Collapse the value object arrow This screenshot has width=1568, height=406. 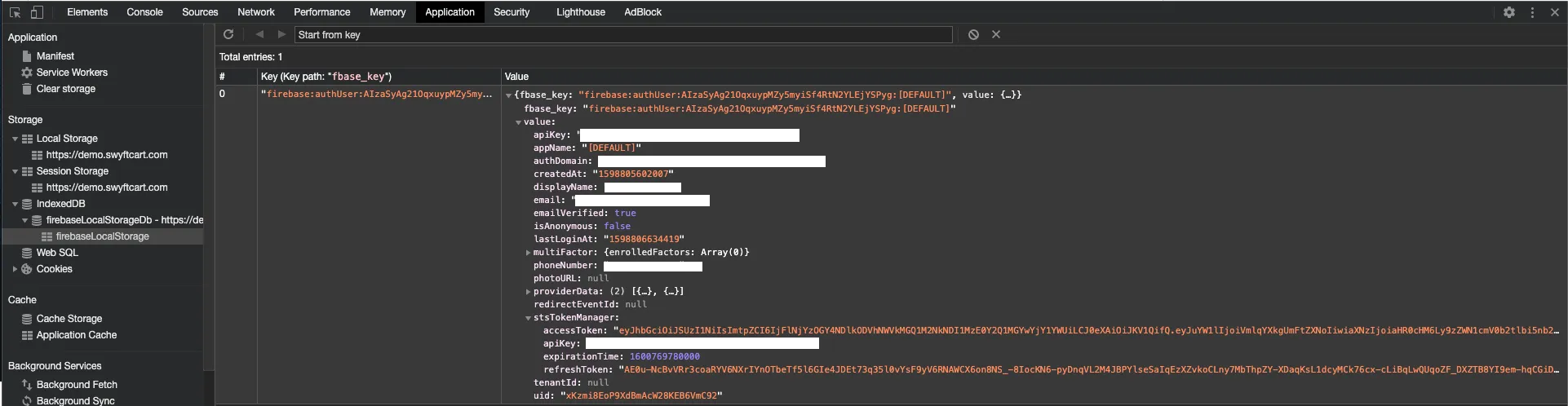click(x=518, y=122)
